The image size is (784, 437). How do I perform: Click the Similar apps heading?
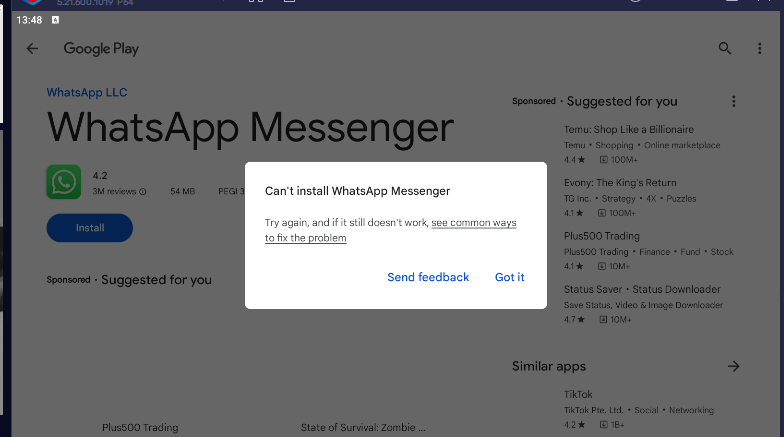[x=548, y=366]
